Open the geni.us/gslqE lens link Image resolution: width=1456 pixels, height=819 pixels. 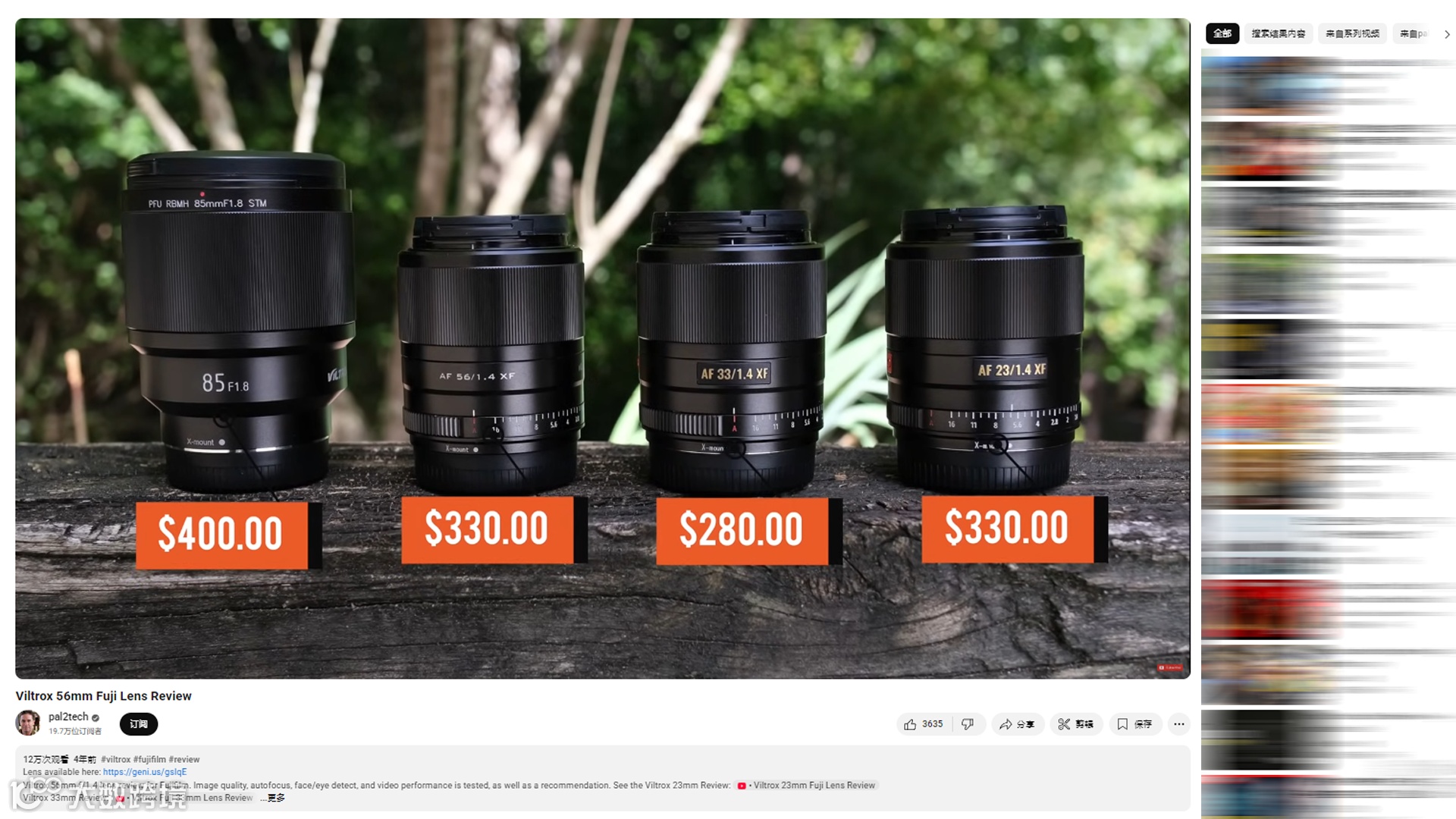click(x=145, y=772)
